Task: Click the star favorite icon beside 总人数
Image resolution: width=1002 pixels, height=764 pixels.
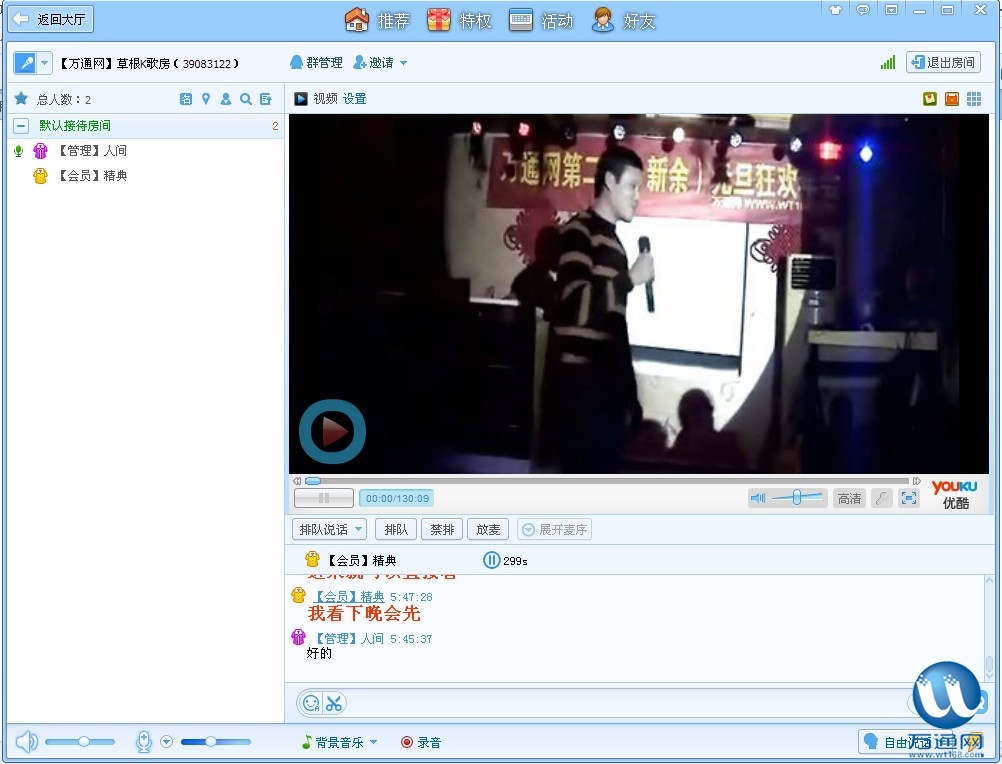Action: pos(21,99)
